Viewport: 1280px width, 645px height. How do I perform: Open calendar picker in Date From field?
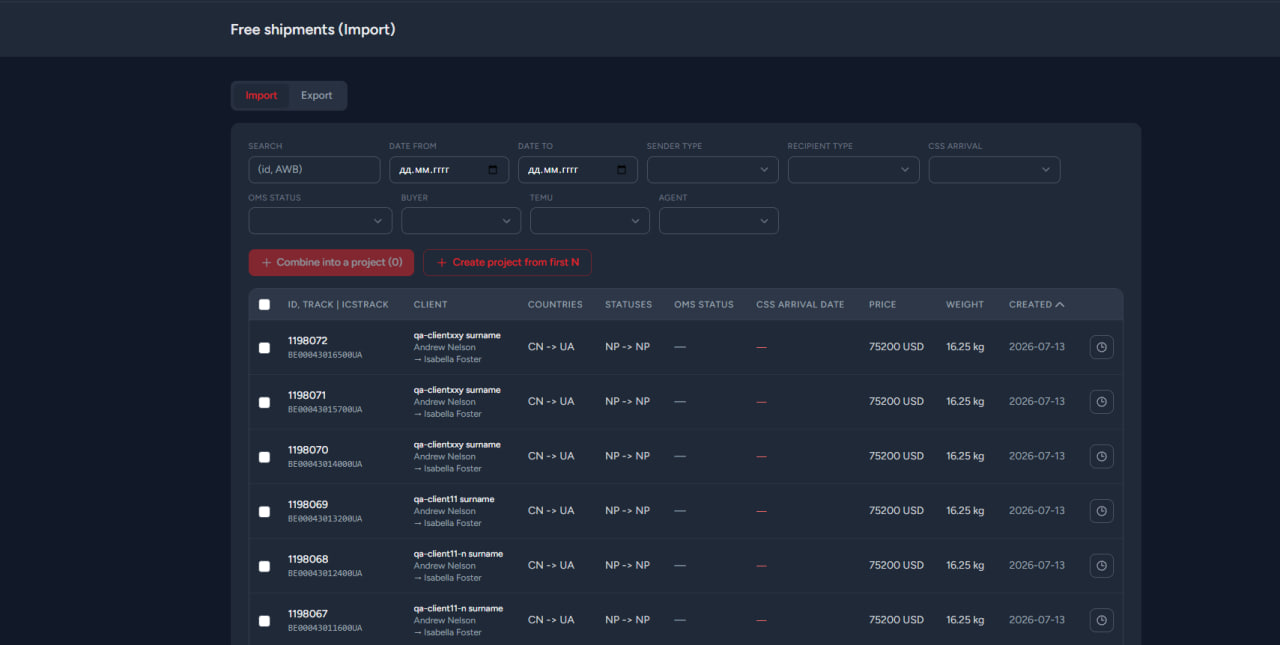(493, 170)
